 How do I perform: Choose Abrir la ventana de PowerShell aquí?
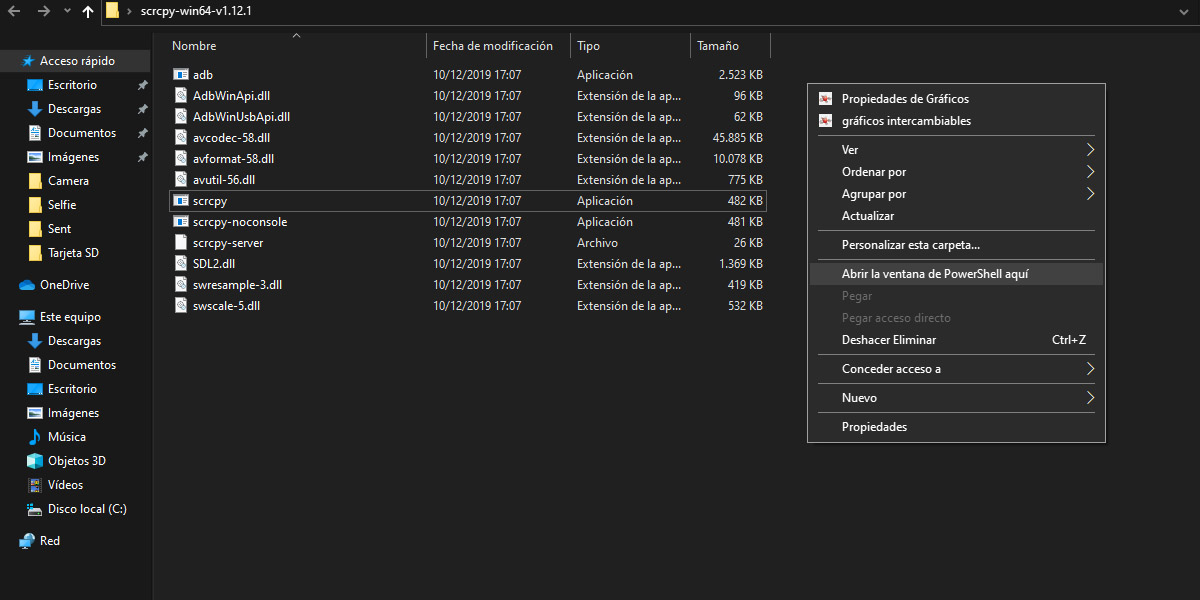pos(935,274)
